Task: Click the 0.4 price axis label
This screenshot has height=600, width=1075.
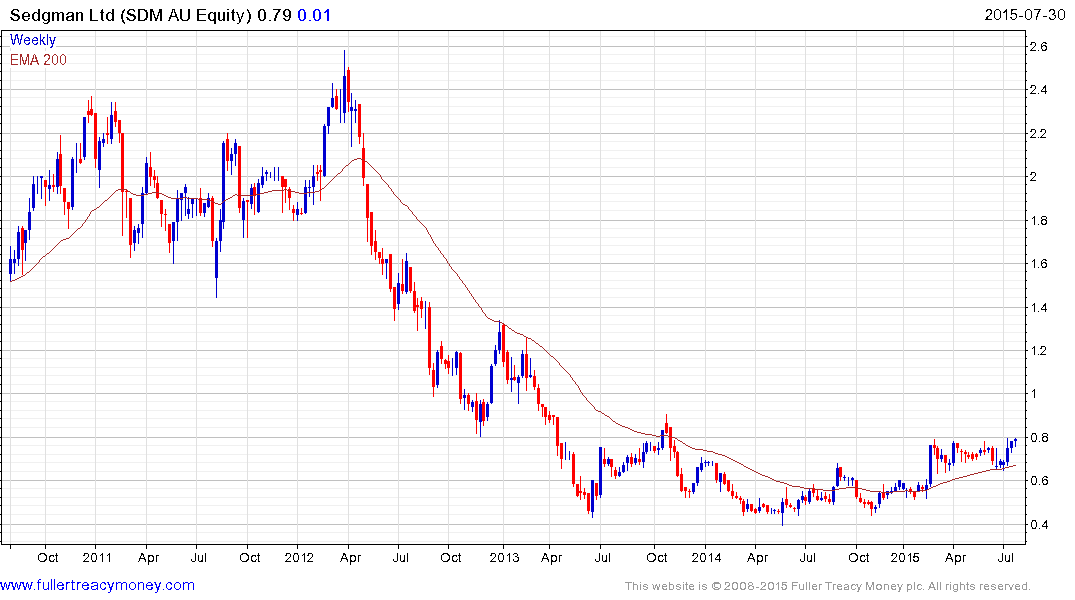Action: tap(1038, 525)
